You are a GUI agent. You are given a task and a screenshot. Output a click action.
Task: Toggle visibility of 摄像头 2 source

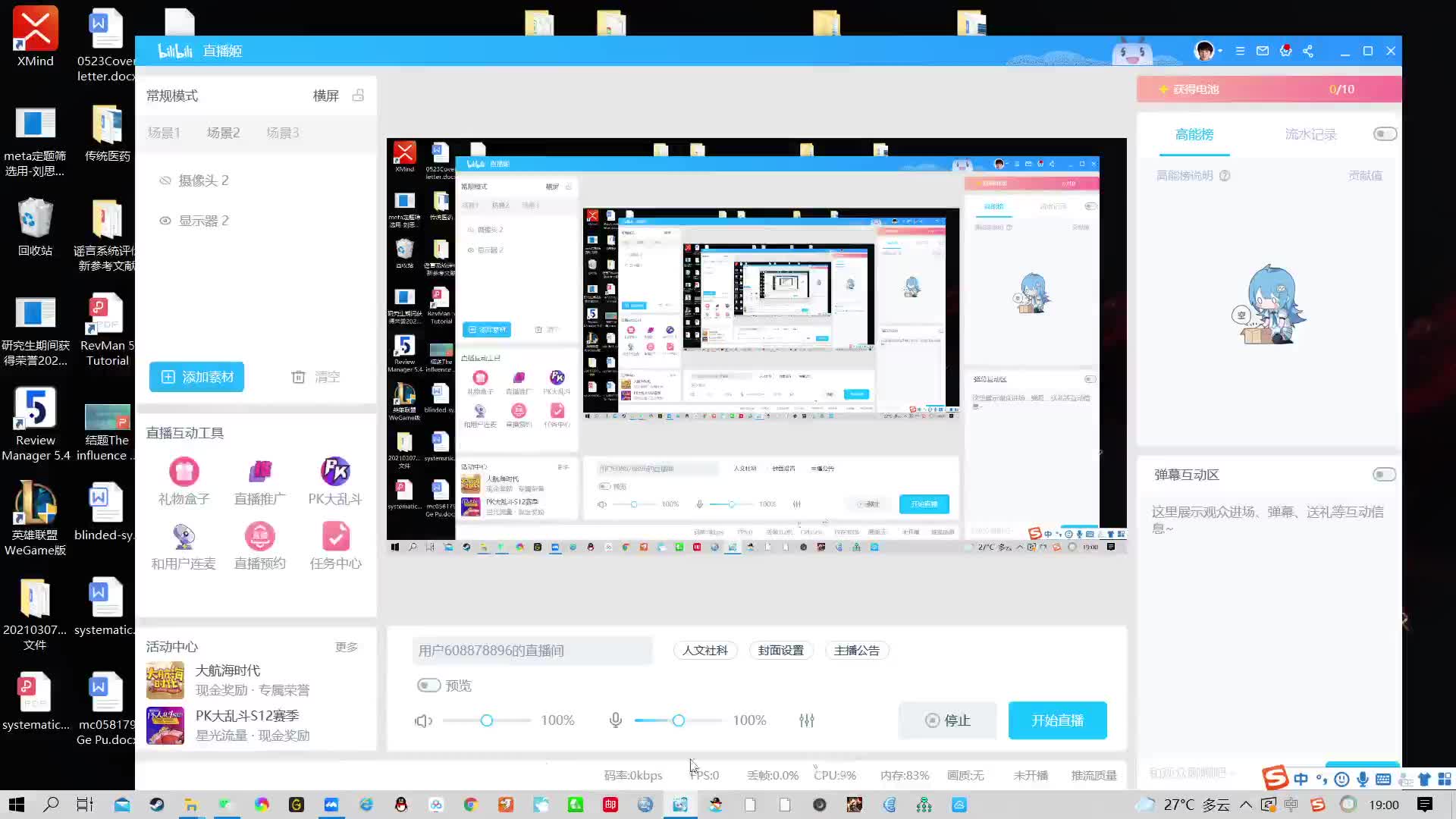click(x=165, y=180)
